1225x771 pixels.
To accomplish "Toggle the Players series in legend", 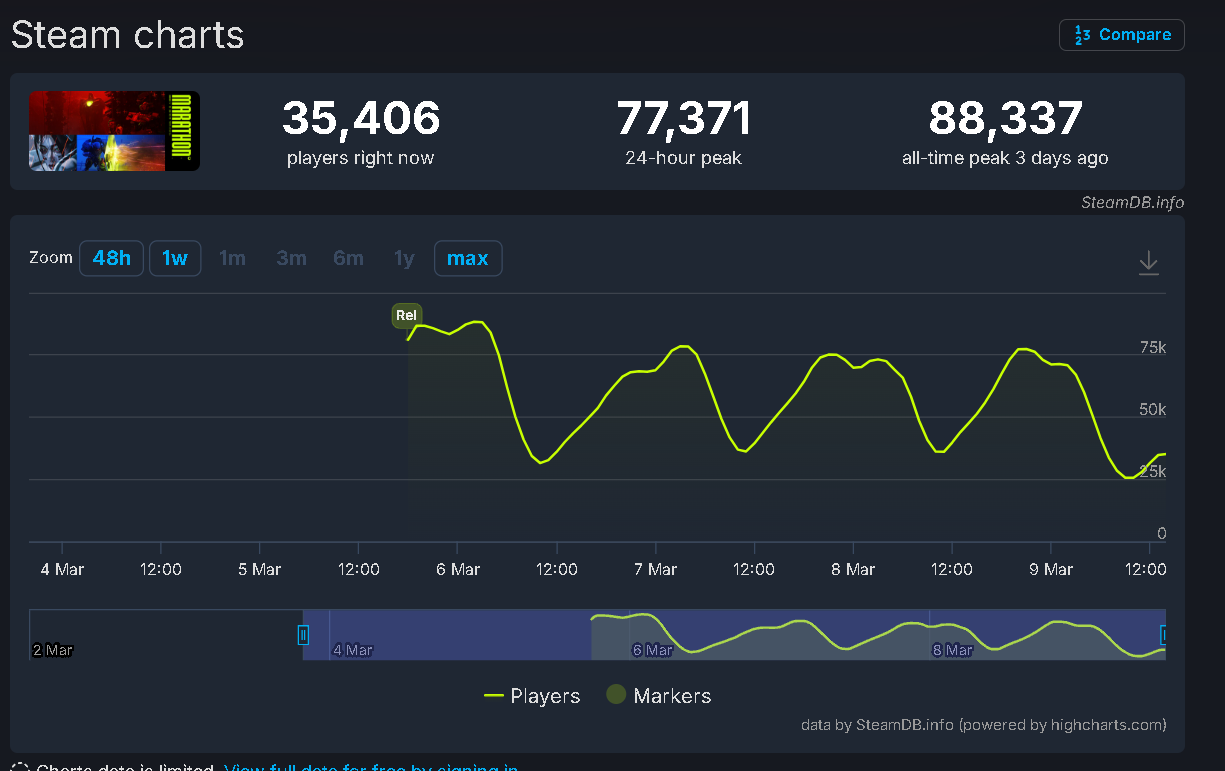I will (532, 696).
